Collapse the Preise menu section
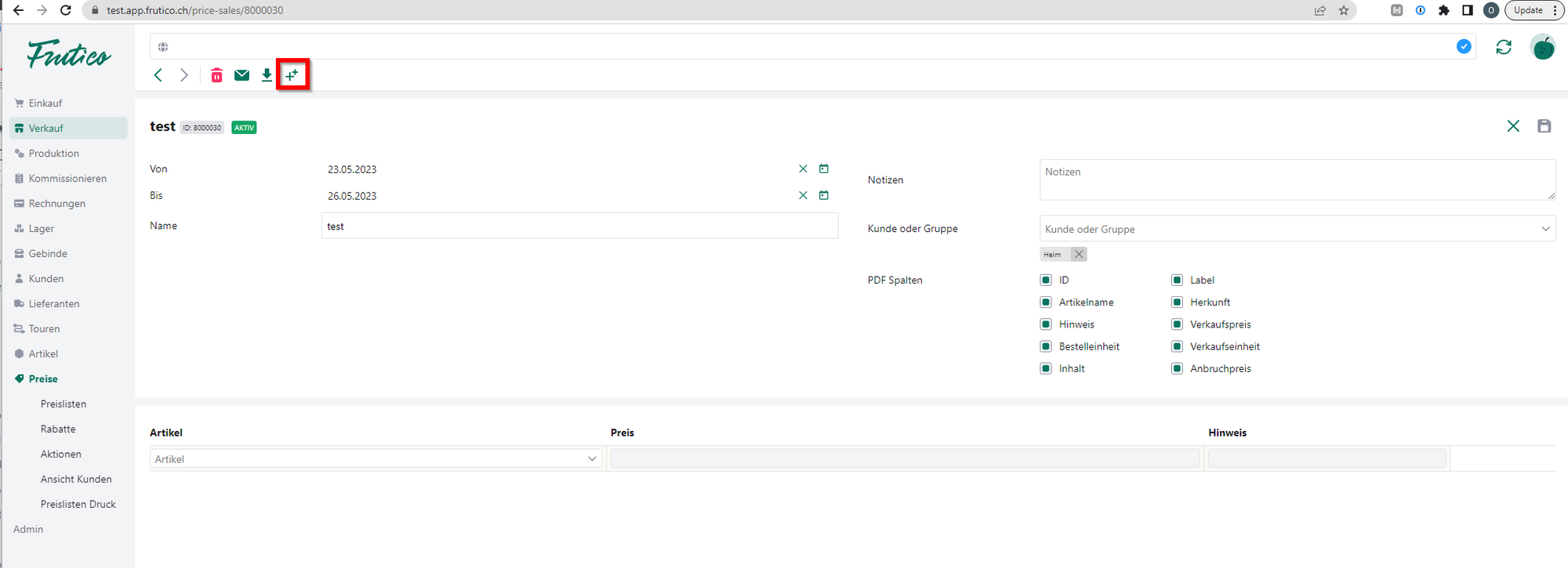 tap(43, 379)
